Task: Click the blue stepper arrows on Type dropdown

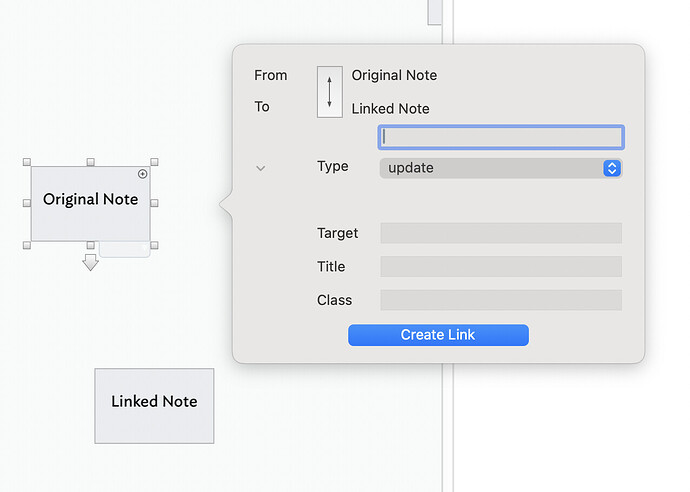Action: click(x=612, y=168)
